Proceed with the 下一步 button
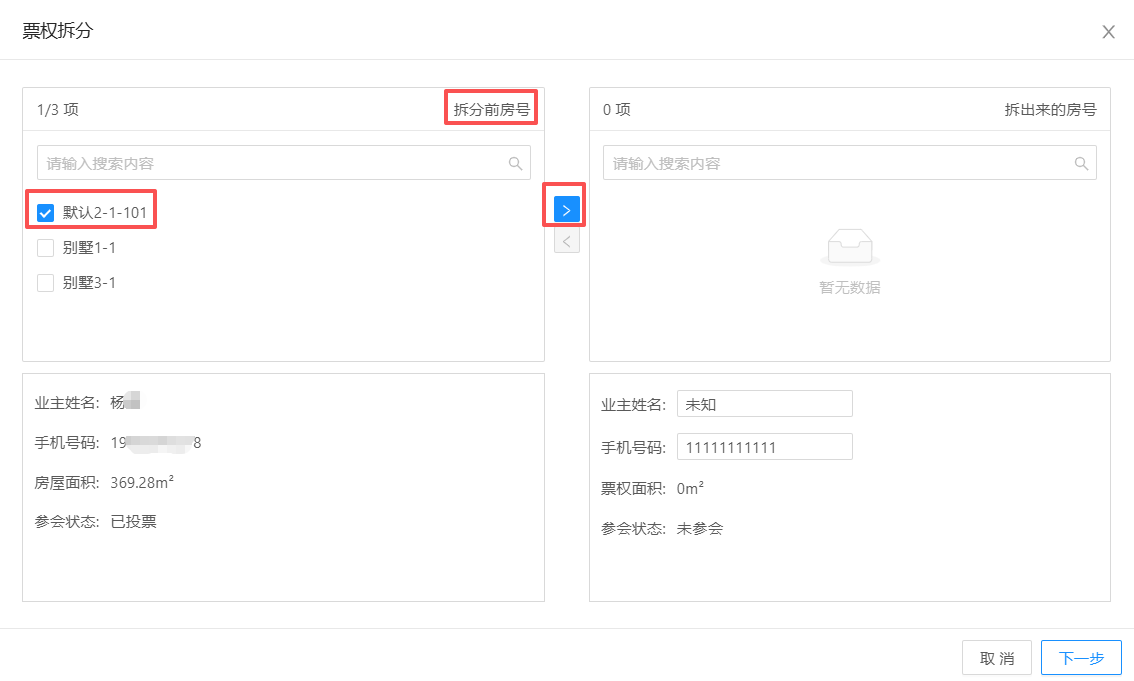This screenshot has width=1134, height=681. pyautogui.click(x=1080, y=658)
